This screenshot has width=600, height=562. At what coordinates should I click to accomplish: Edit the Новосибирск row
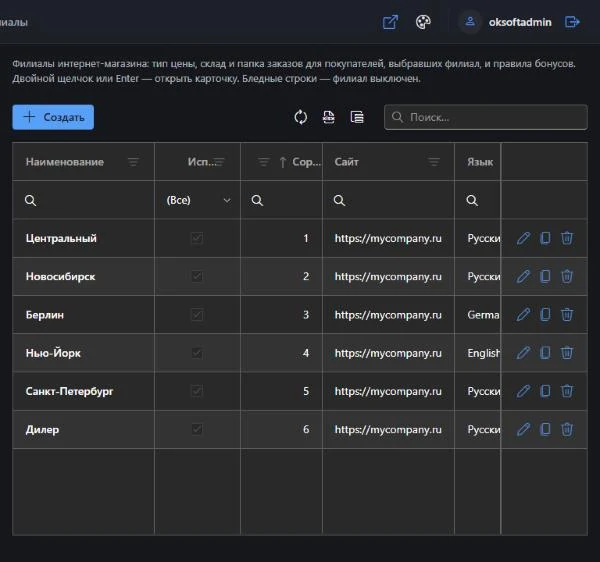pyautogui.click(x=523, y=276)
